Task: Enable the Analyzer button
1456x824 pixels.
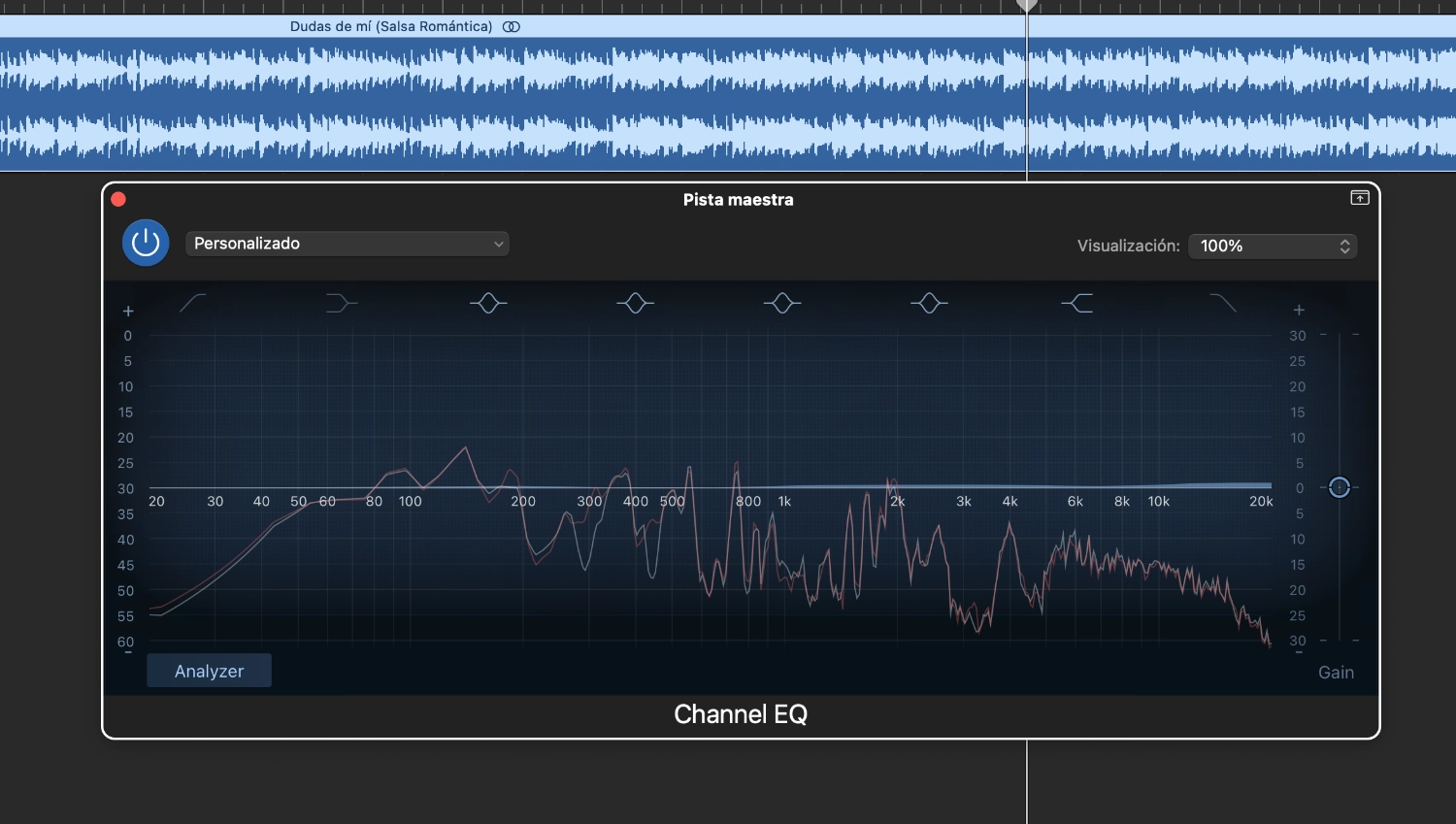Action: click(209, 671)
